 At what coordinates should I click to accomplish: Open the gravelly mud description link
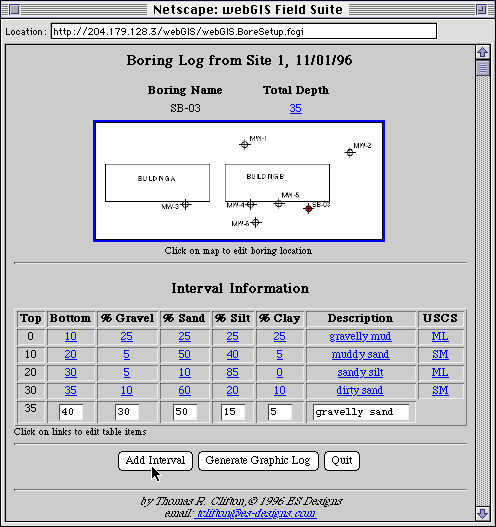click(x=360, y=336)
